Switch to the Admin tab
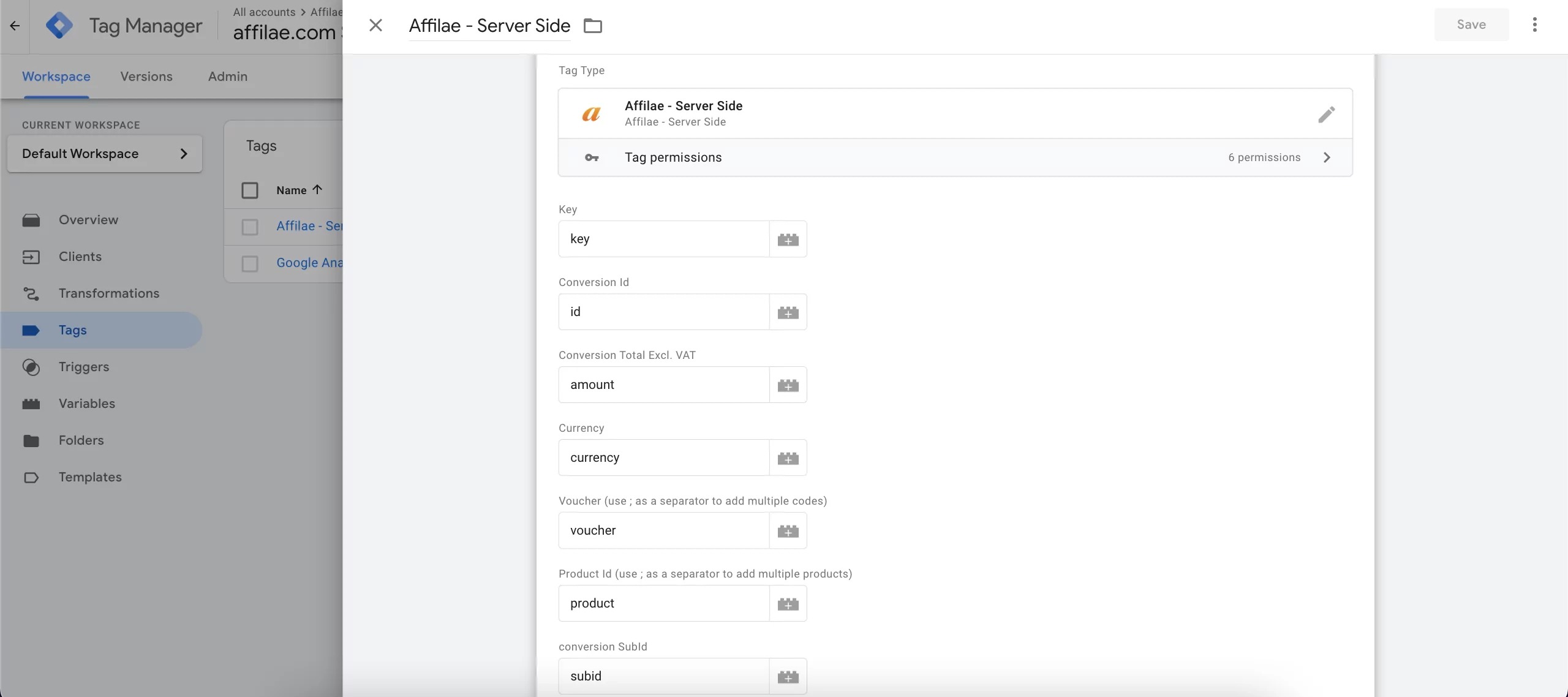1568x697 pixels. tap(228, 77)
